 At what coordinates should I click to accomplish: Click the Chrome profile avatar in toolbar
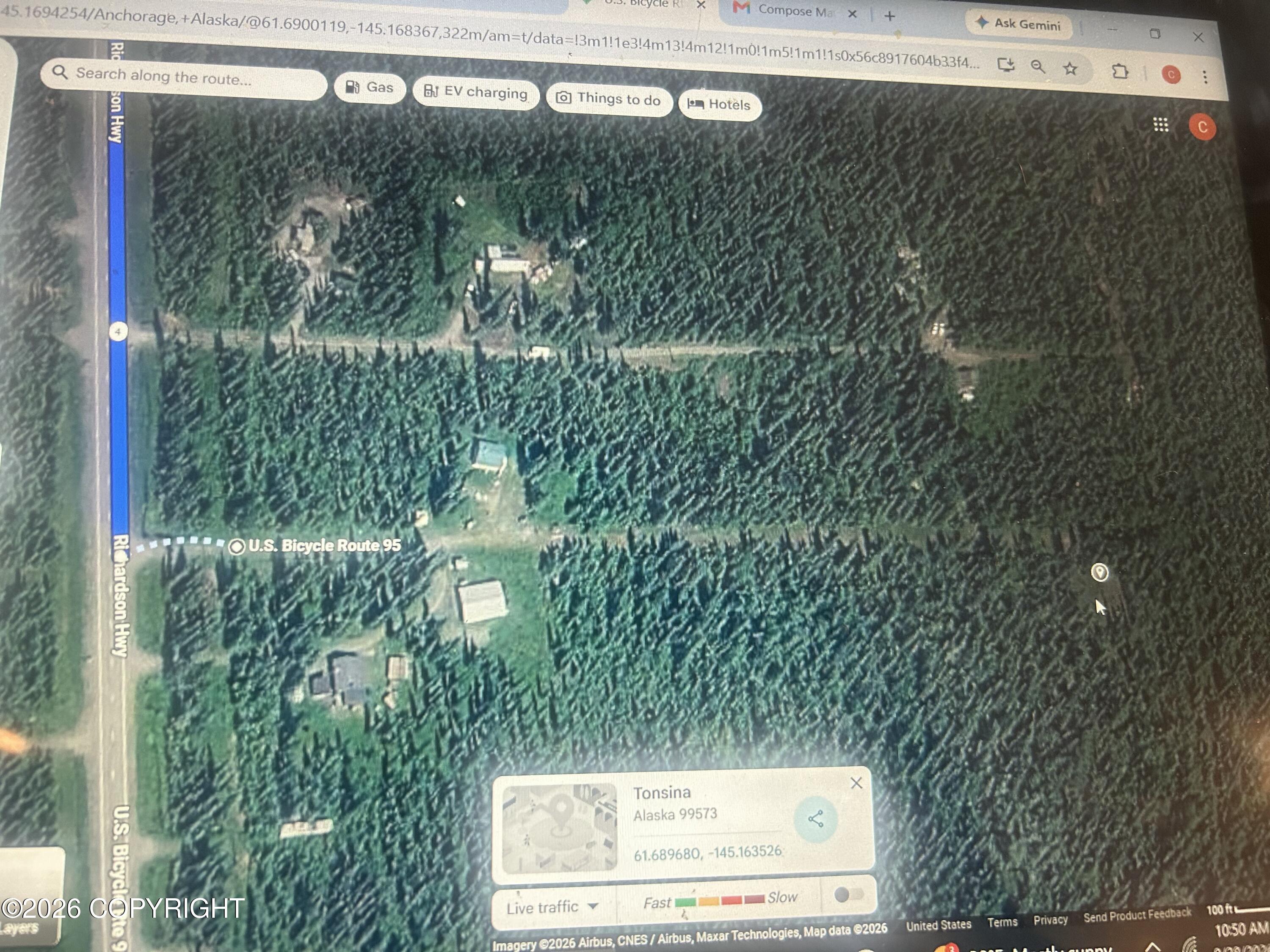[1171, 74]
